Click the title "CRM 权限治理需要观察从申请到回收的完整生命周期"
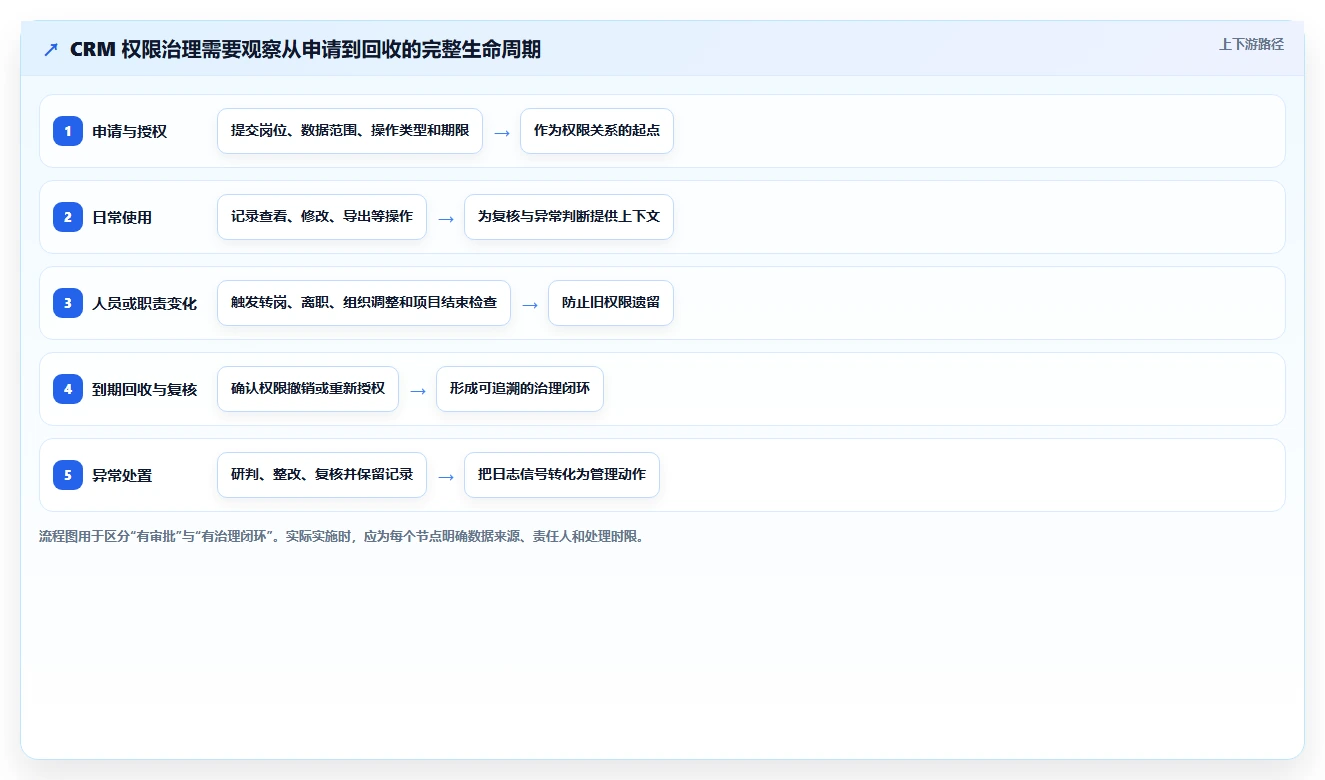1325x780 pixels. coord(305,50)
